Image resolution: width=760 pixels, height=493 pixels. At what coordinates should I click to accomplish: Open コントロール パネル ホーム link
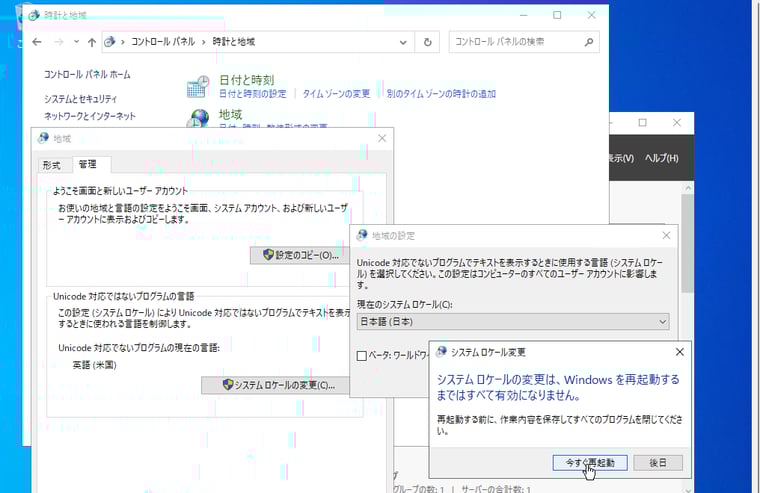87,75
